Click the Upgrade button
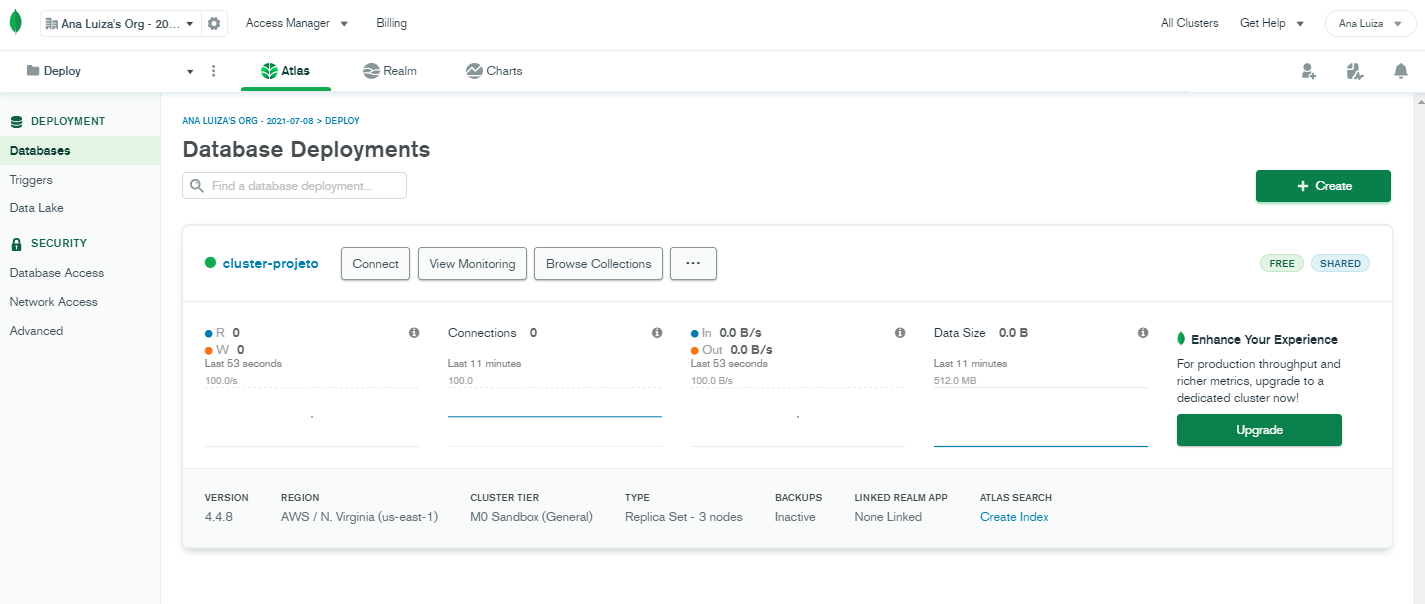 point(1259,430)
